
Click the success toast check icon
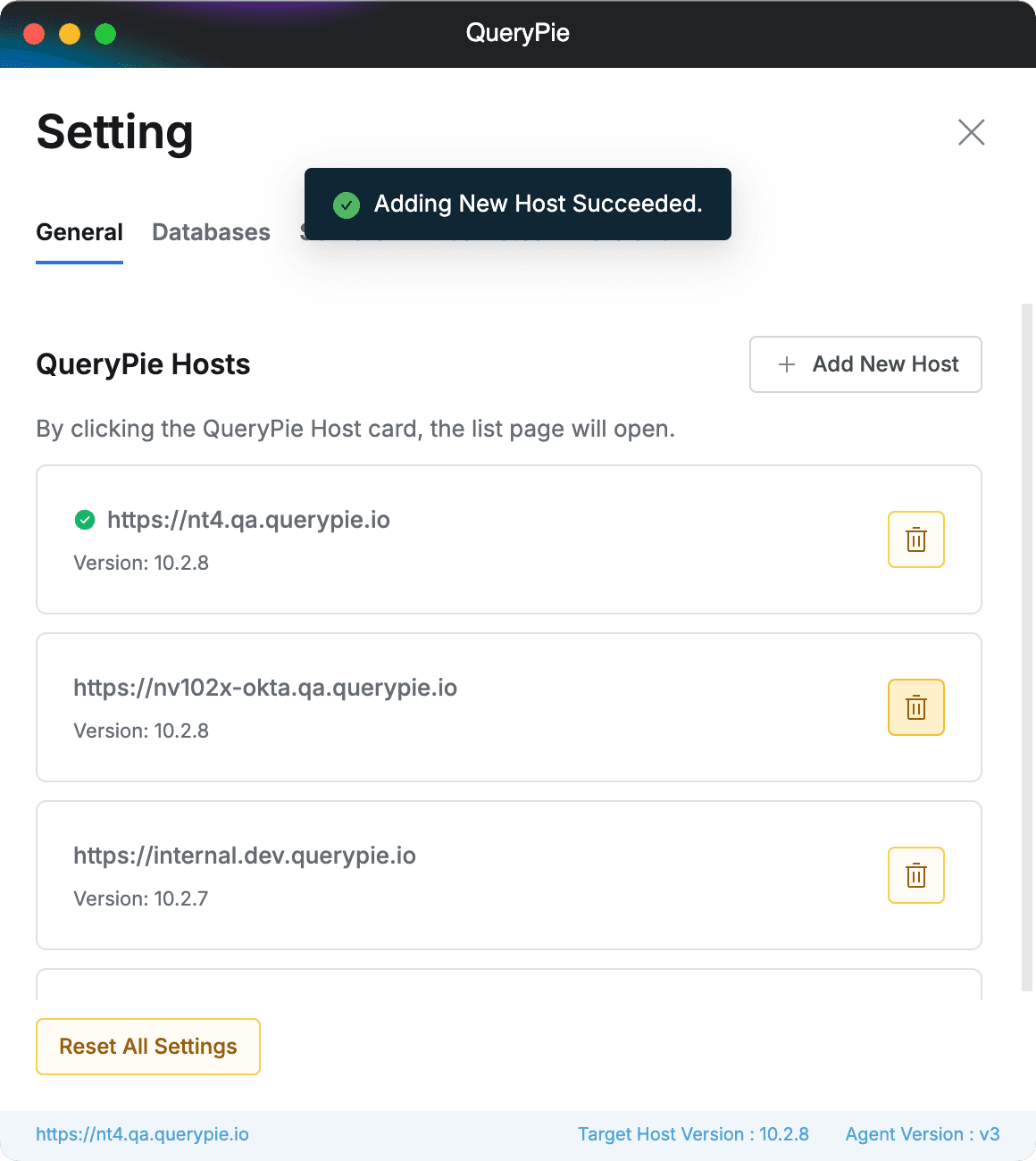[x=346, y=205]
